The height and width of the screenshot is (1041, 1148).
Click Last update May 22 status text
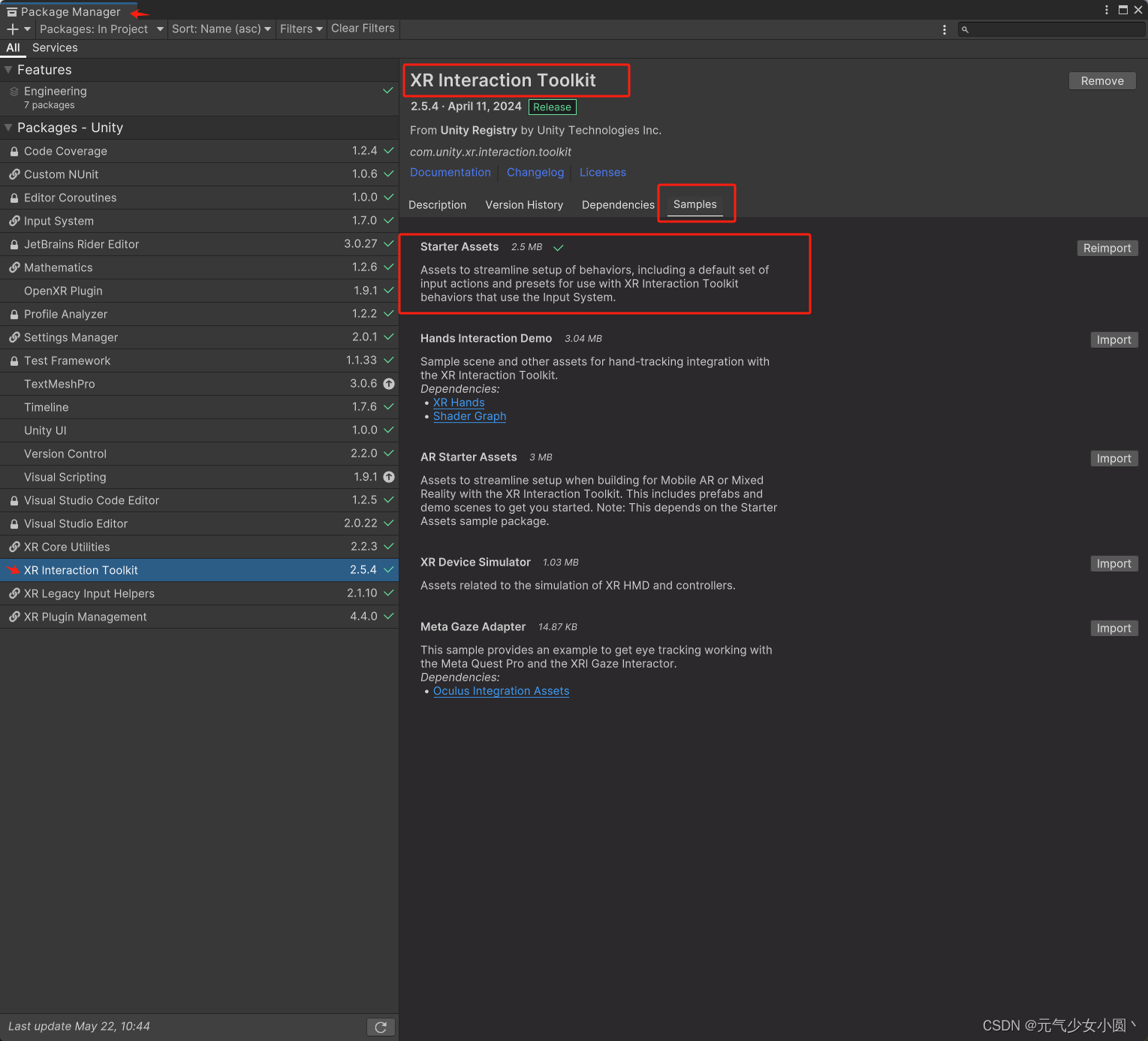coord(79,1027)
